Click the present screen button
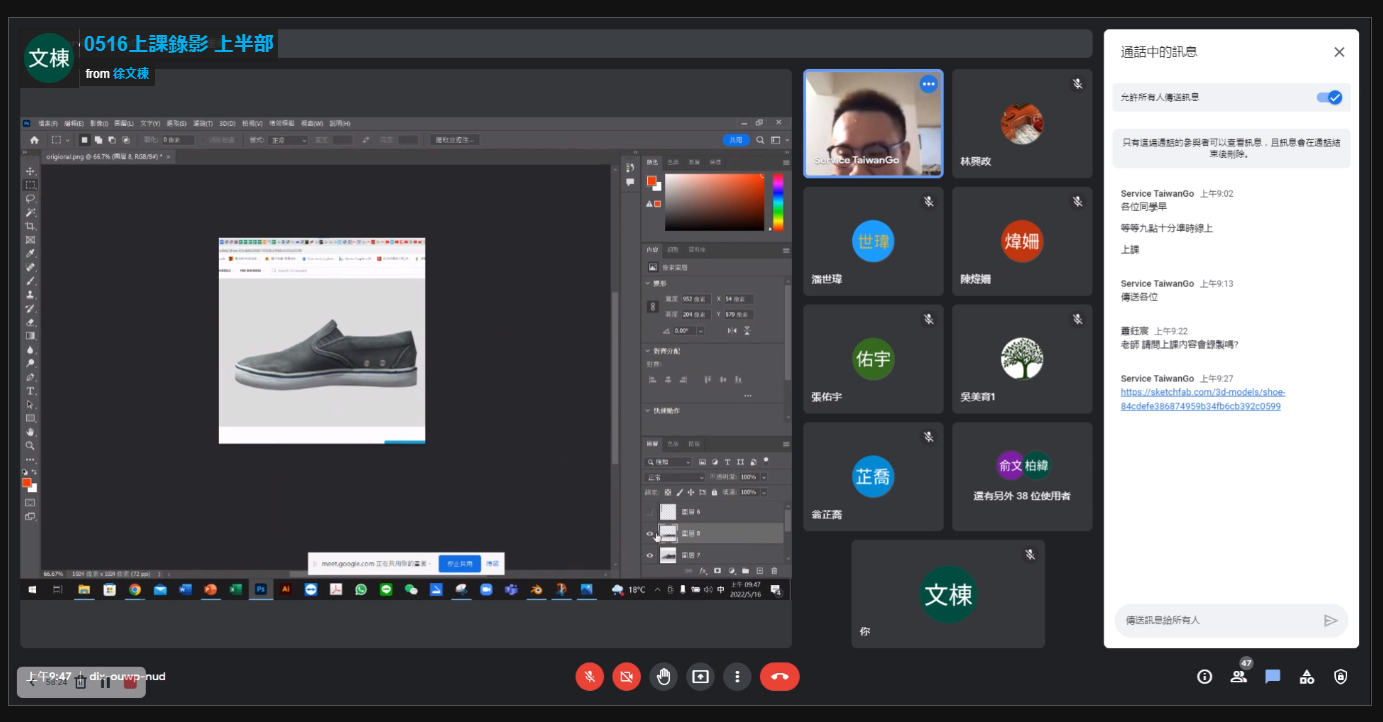1383x722 pixels. pyautogui.click(x=700, y=677)
